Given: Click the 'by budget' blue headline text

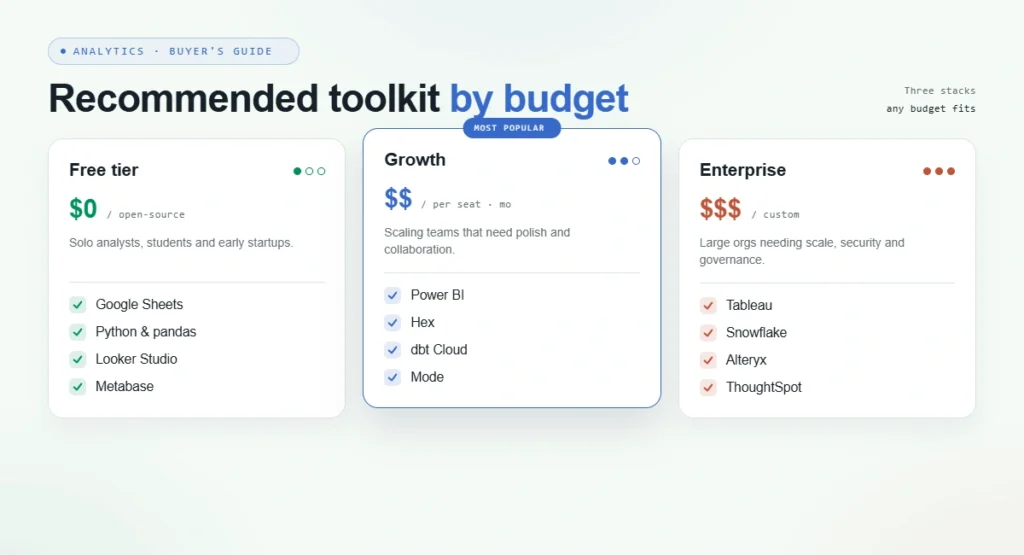Looking at the screenshot, I should tap(539, 99).
